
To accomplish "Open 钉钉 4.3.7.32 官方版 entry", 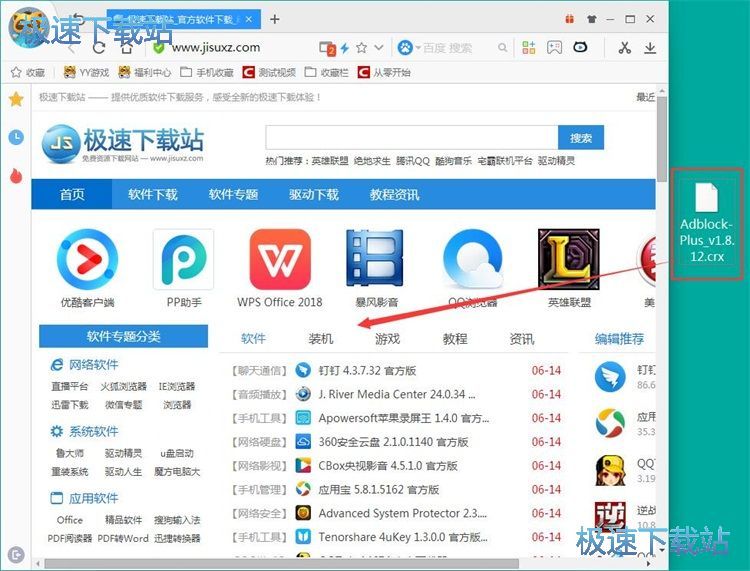I will (x=367, y=371).
